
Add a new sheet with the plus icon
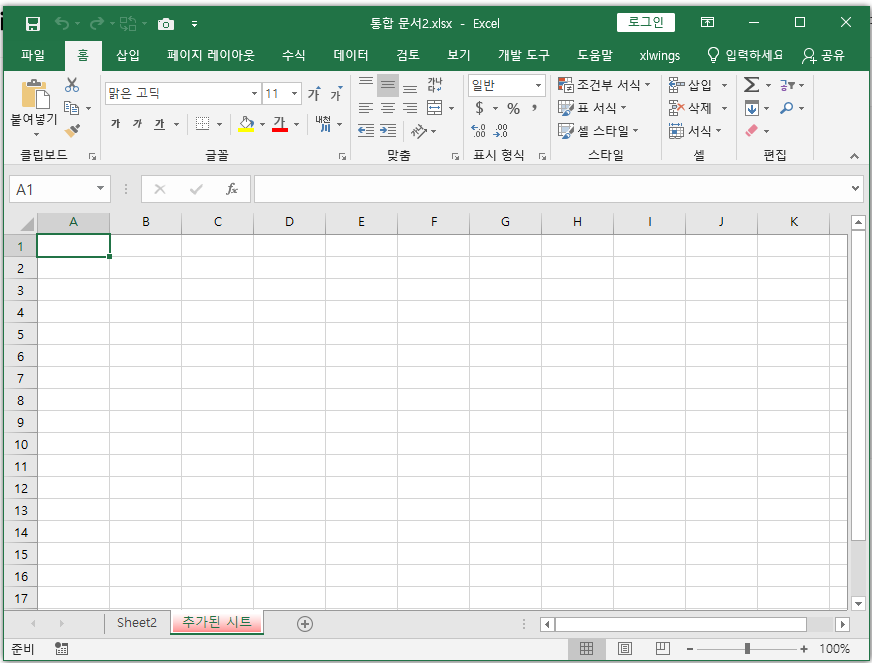305,624
